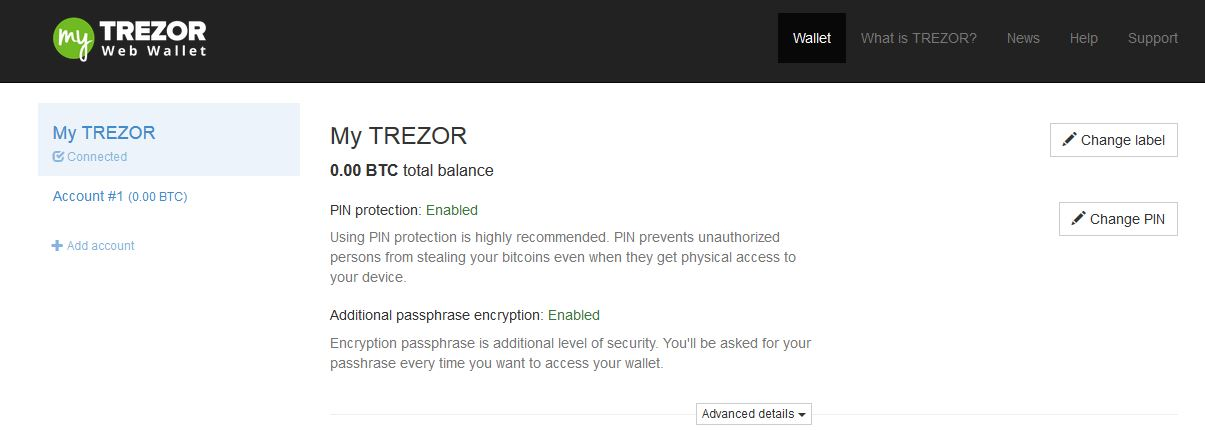
Task: Click the passphrase encryption Enabled status
Action: pyautogui.click(x=574, y=315)
